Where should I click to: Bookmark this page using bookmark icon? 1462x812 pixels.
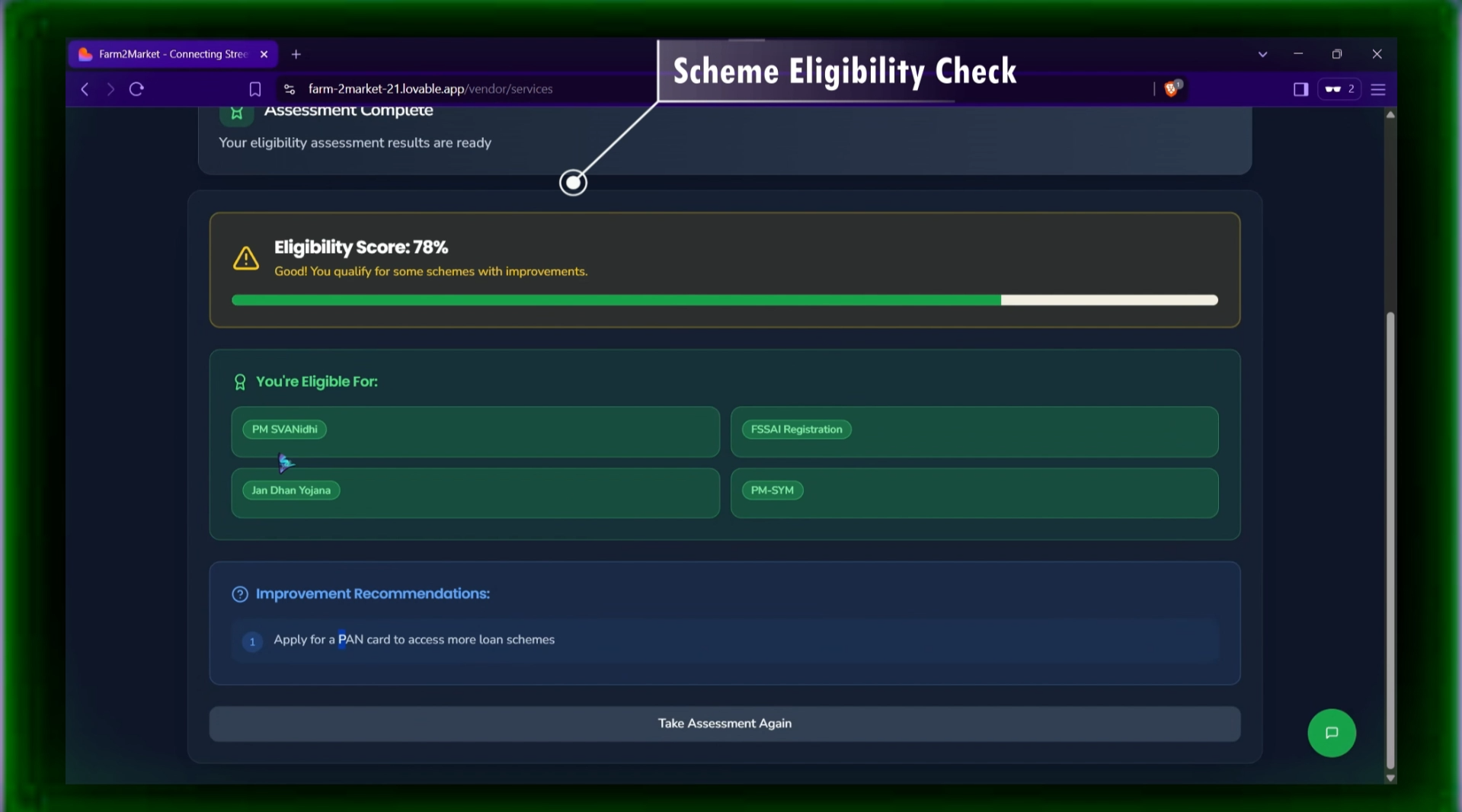pyautogui.click(x=255, y=89)
